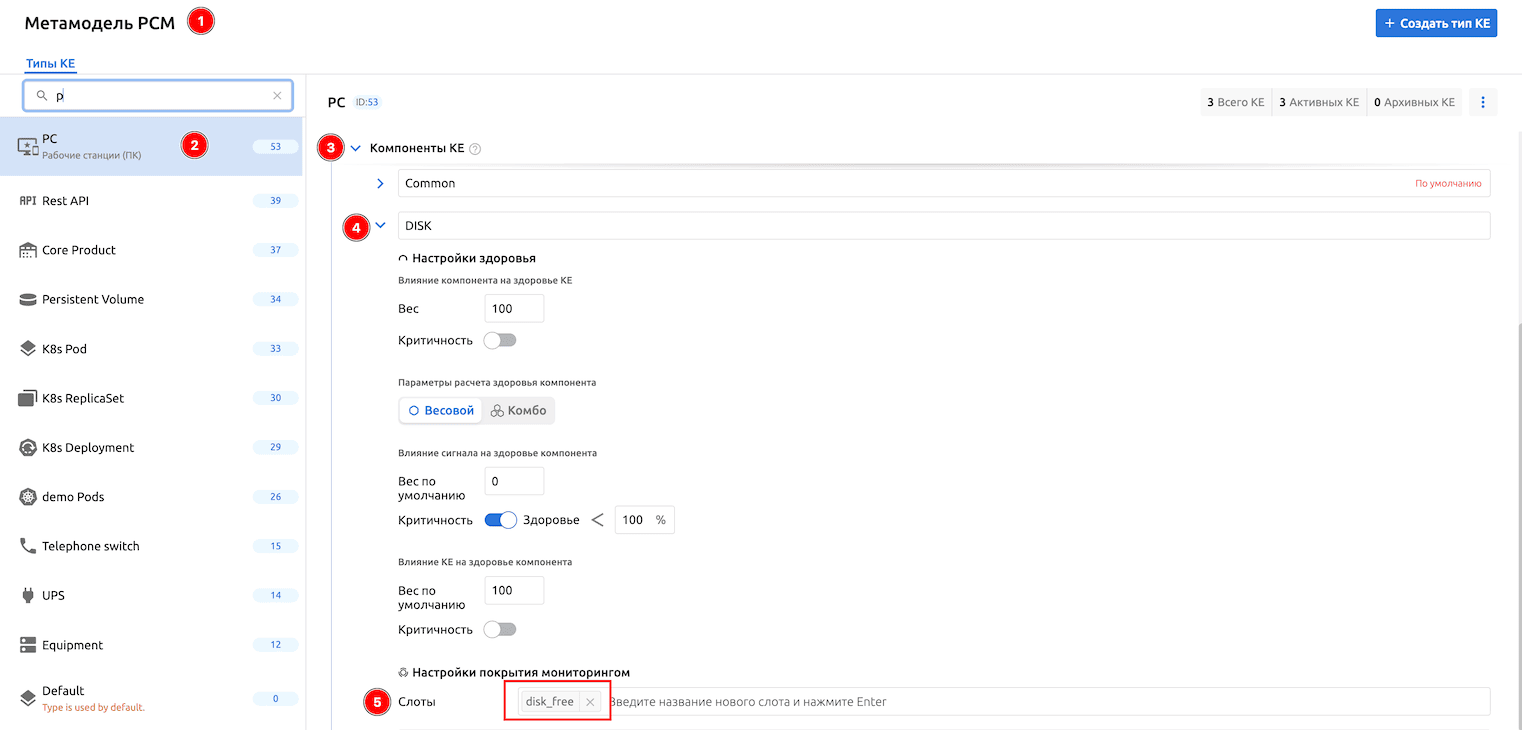Click the Создать тип КЕ button
This screenshot has width=1522, height=730.
point(1436,23)
